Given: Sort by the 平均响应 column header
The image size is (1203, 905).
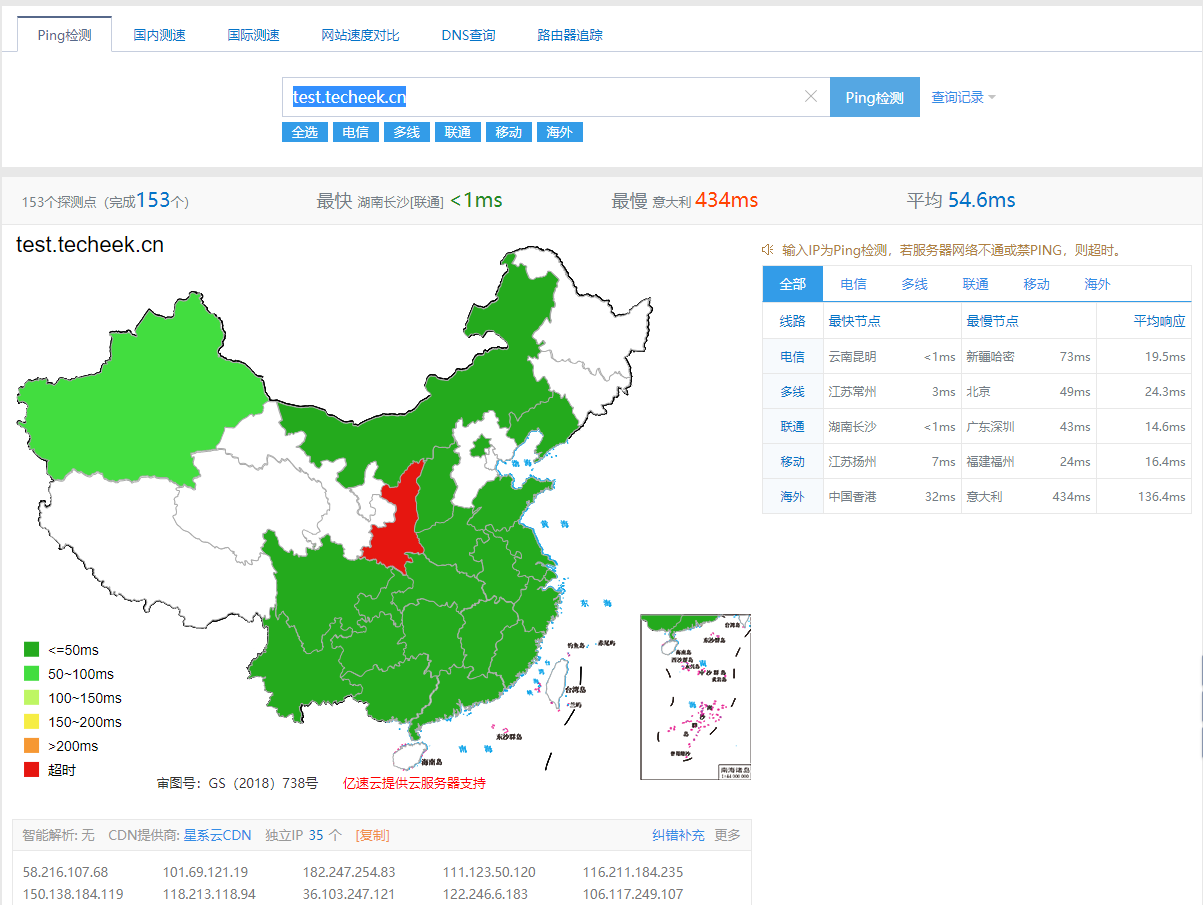Looking at the screenshot, I should pos(1158,321).
